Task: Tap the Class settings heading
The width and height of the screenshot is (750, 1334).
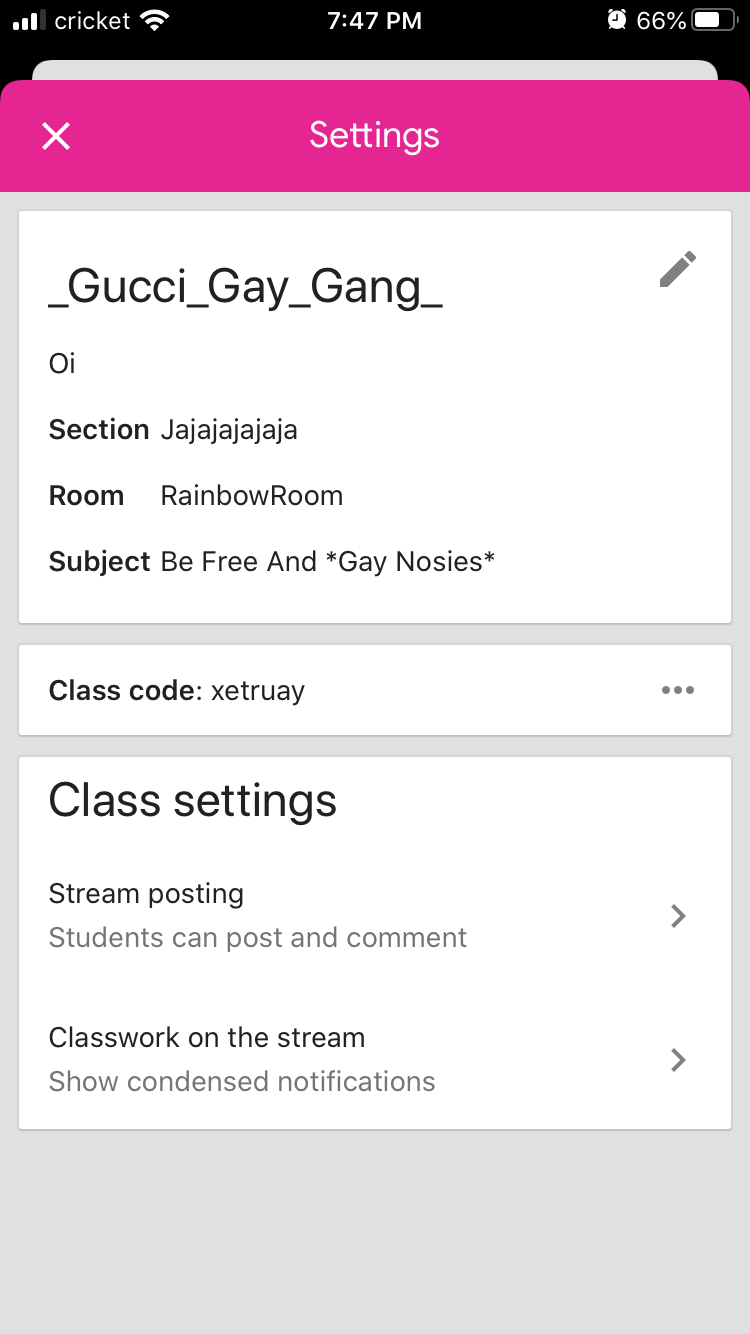Action: coord(193,801)
